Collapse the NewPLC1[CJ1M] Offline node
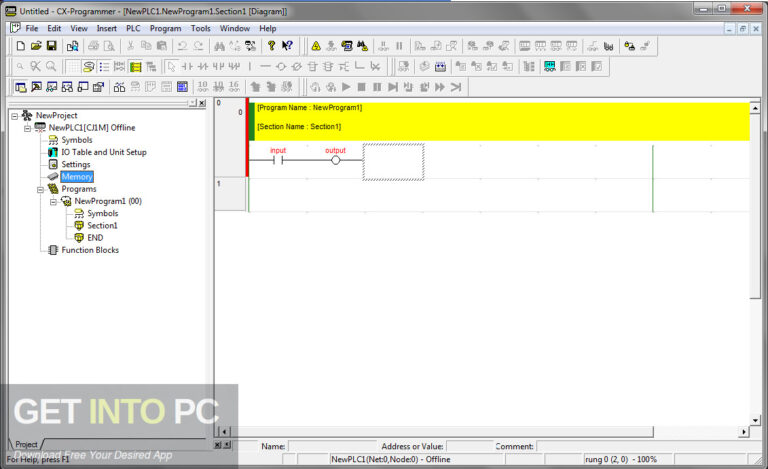Screen dimensions: 768x469 pyautogui.click(x=27, y=128)
